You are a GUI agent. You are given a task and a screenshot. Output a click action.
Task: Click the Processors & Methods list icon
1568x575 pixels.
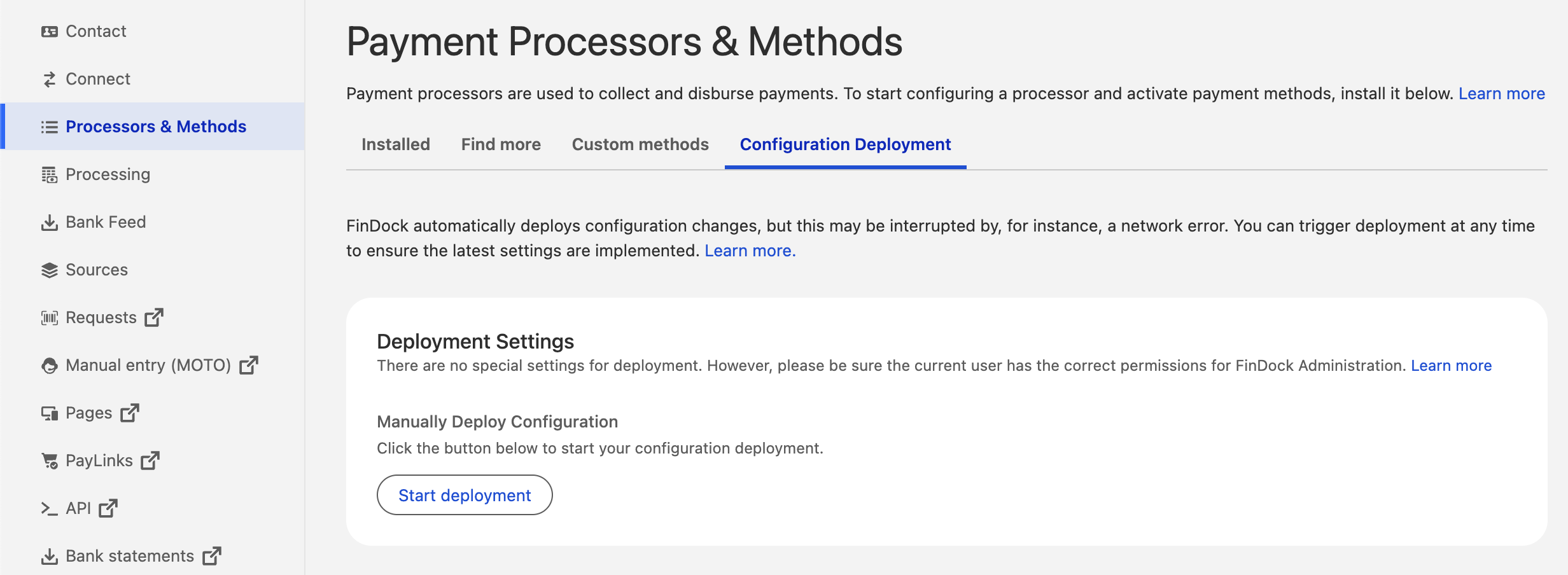[x=50, y=127]
